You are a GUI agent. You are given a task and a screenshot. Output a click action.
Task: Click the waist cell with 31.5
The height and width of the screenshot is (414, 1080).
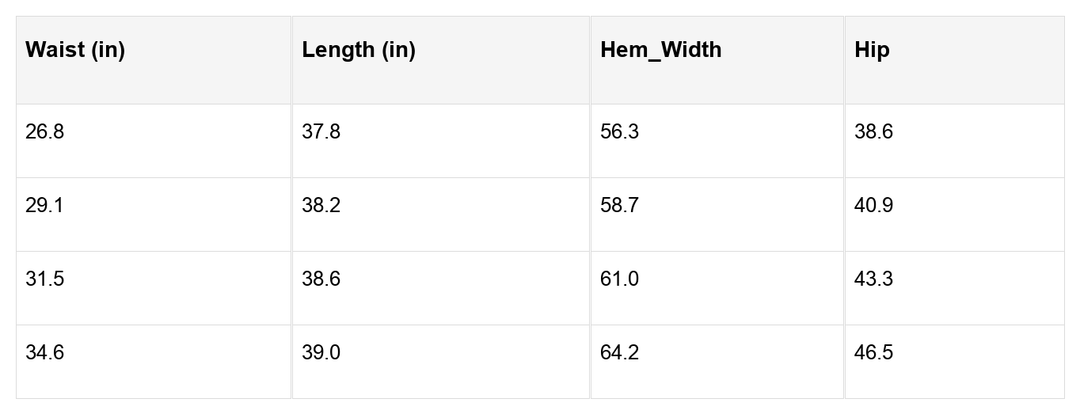point(45,279)
